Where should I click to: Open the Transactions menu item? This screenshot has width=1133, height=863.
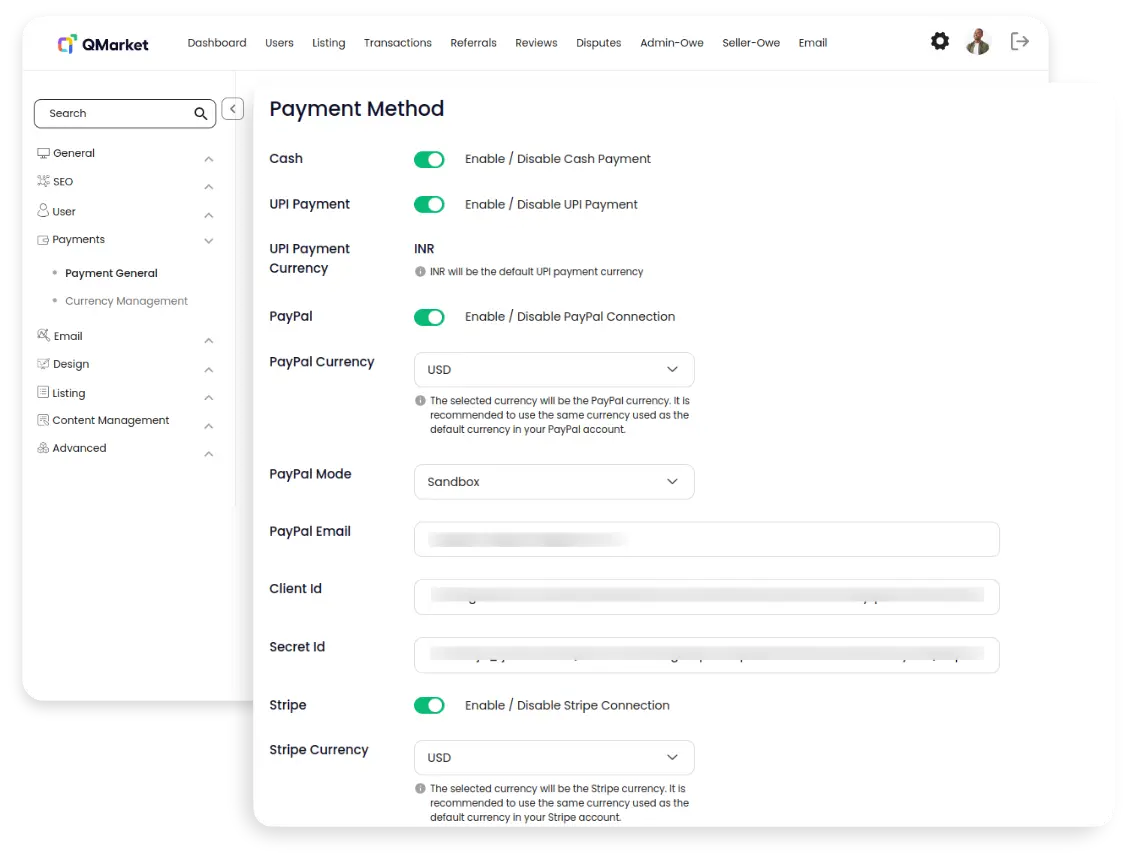(x=397, y=43)
